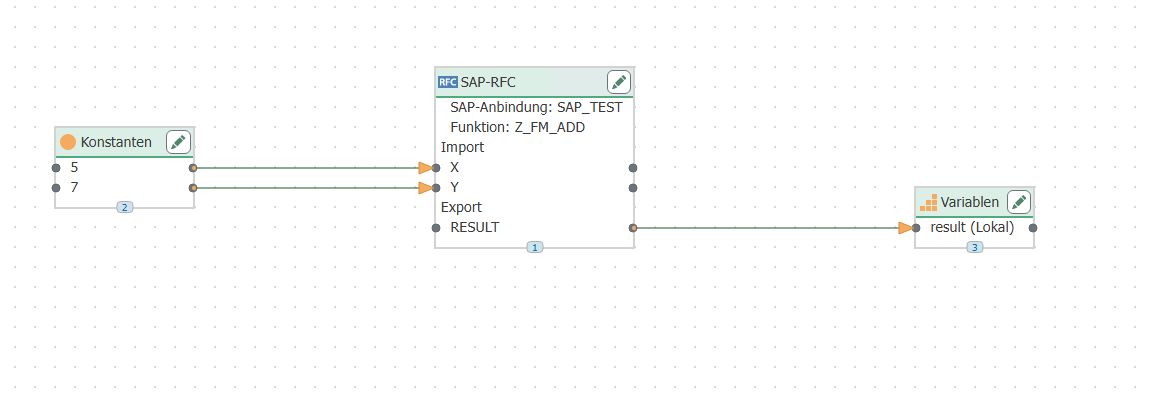Click the output port of constant 5
The image size is (1152, 402).
click(193, 168)
